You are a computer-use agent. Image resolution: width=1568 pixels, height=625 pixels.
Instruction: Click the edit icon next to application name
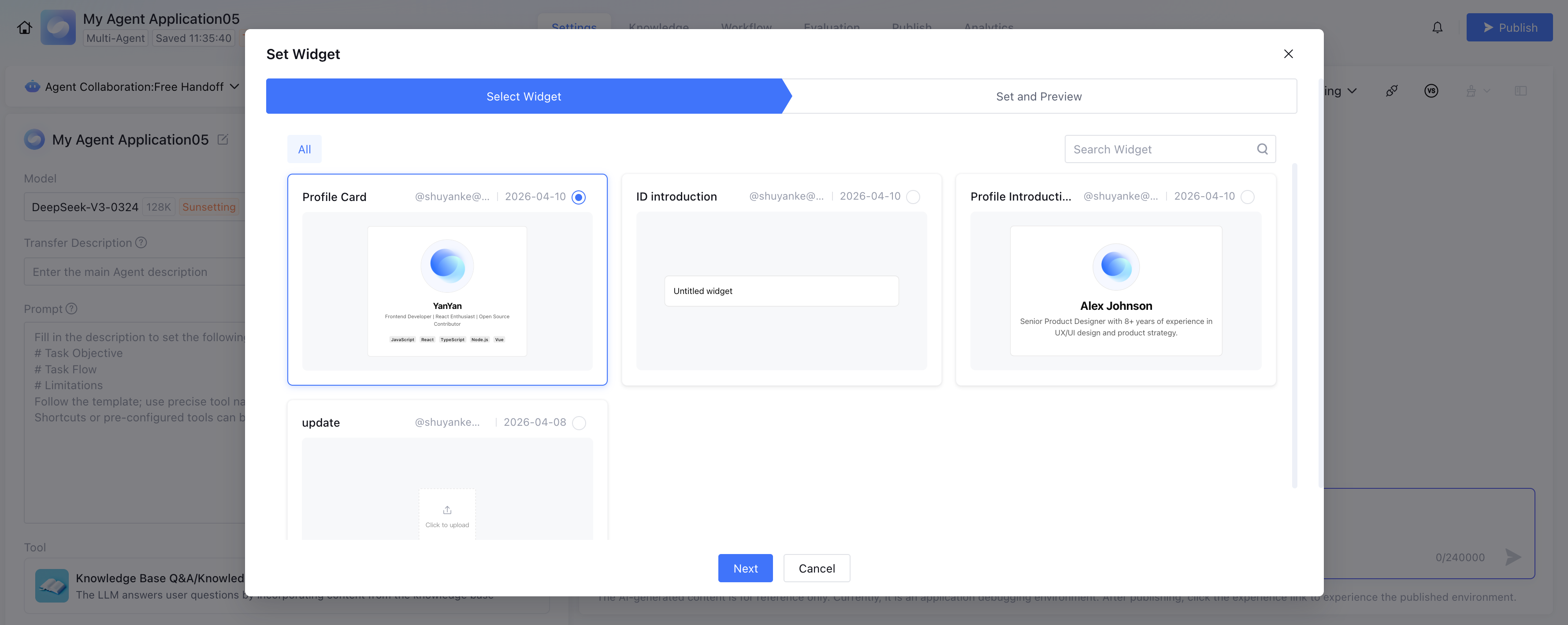(x=223, y=139)
